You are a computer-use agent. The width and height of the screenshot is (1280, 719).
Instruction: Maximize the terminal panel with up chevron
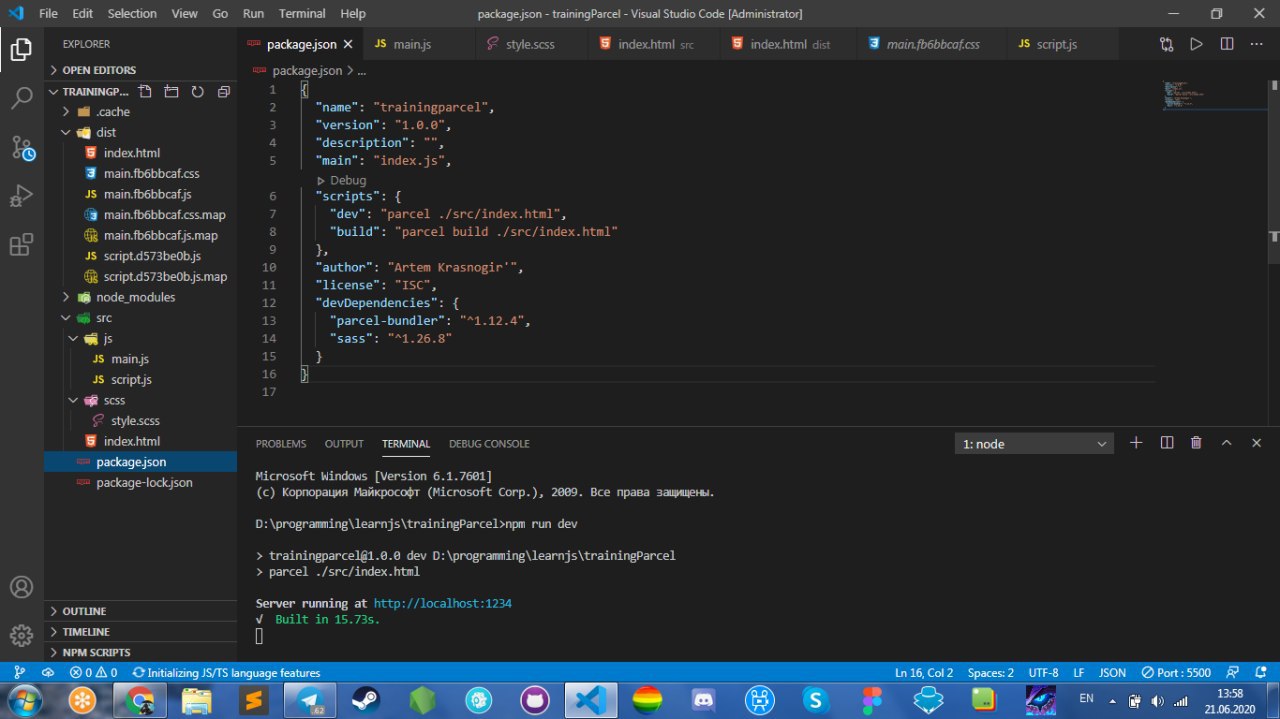tap(1226, 443)
